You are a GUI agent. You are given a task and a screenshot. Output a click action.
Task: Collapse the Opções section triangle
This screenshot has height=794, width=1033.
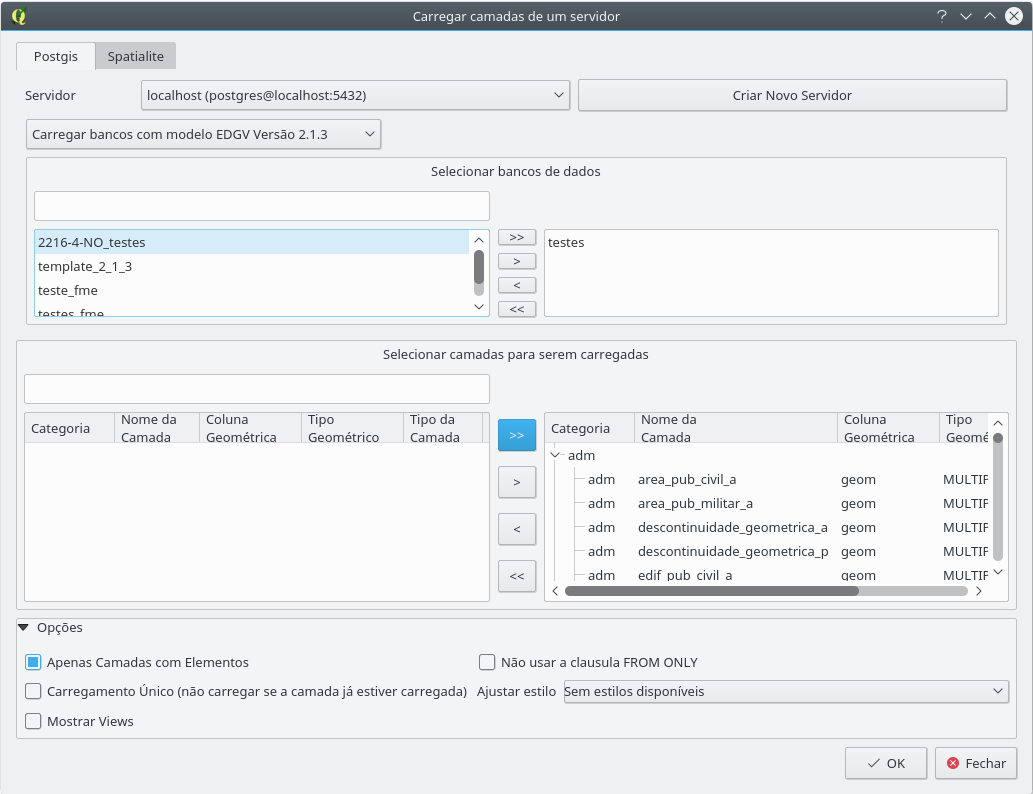click(x=24, y=627)
